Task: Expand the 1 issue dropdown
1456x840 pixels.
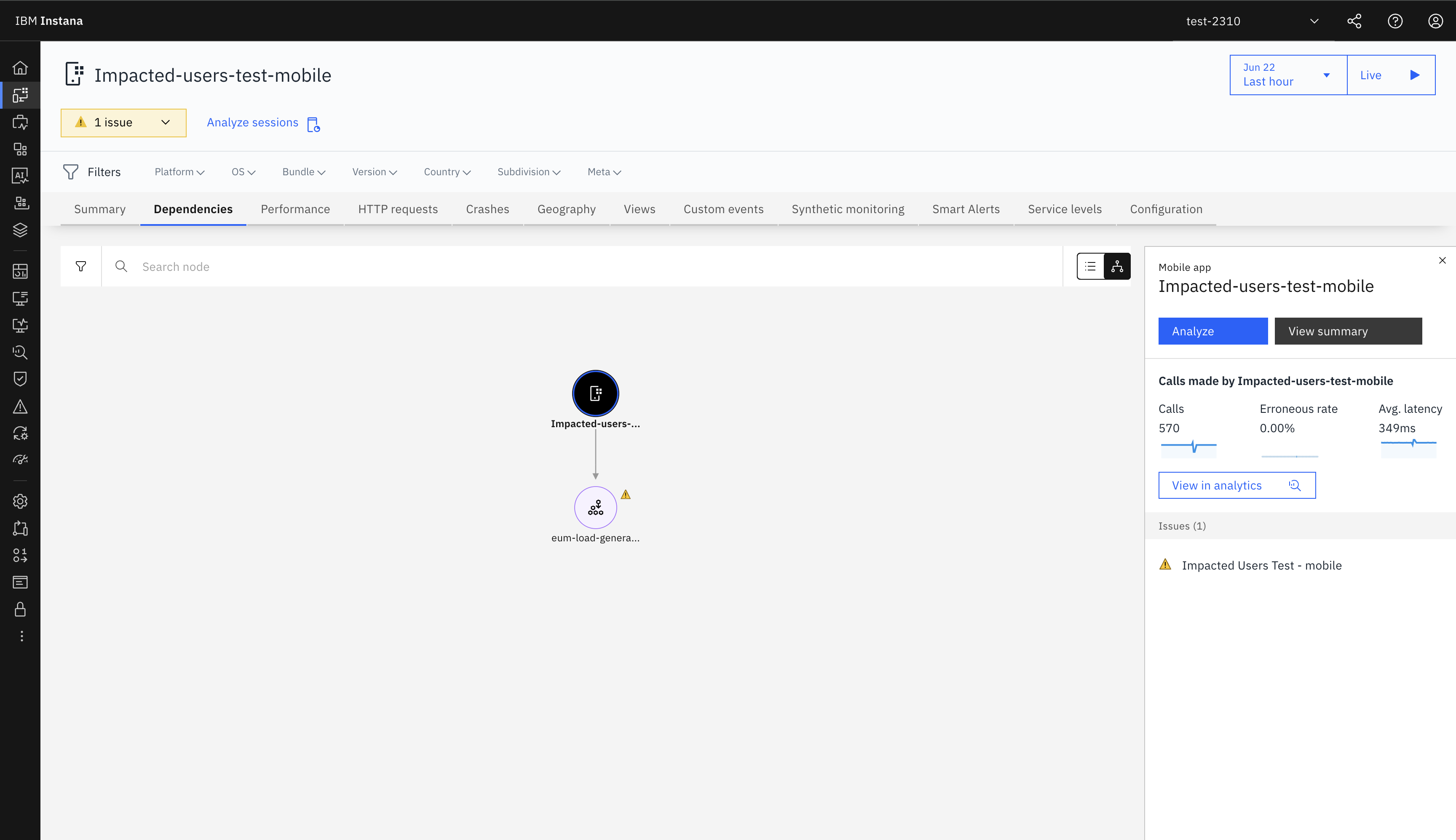Action: (123, 123)
